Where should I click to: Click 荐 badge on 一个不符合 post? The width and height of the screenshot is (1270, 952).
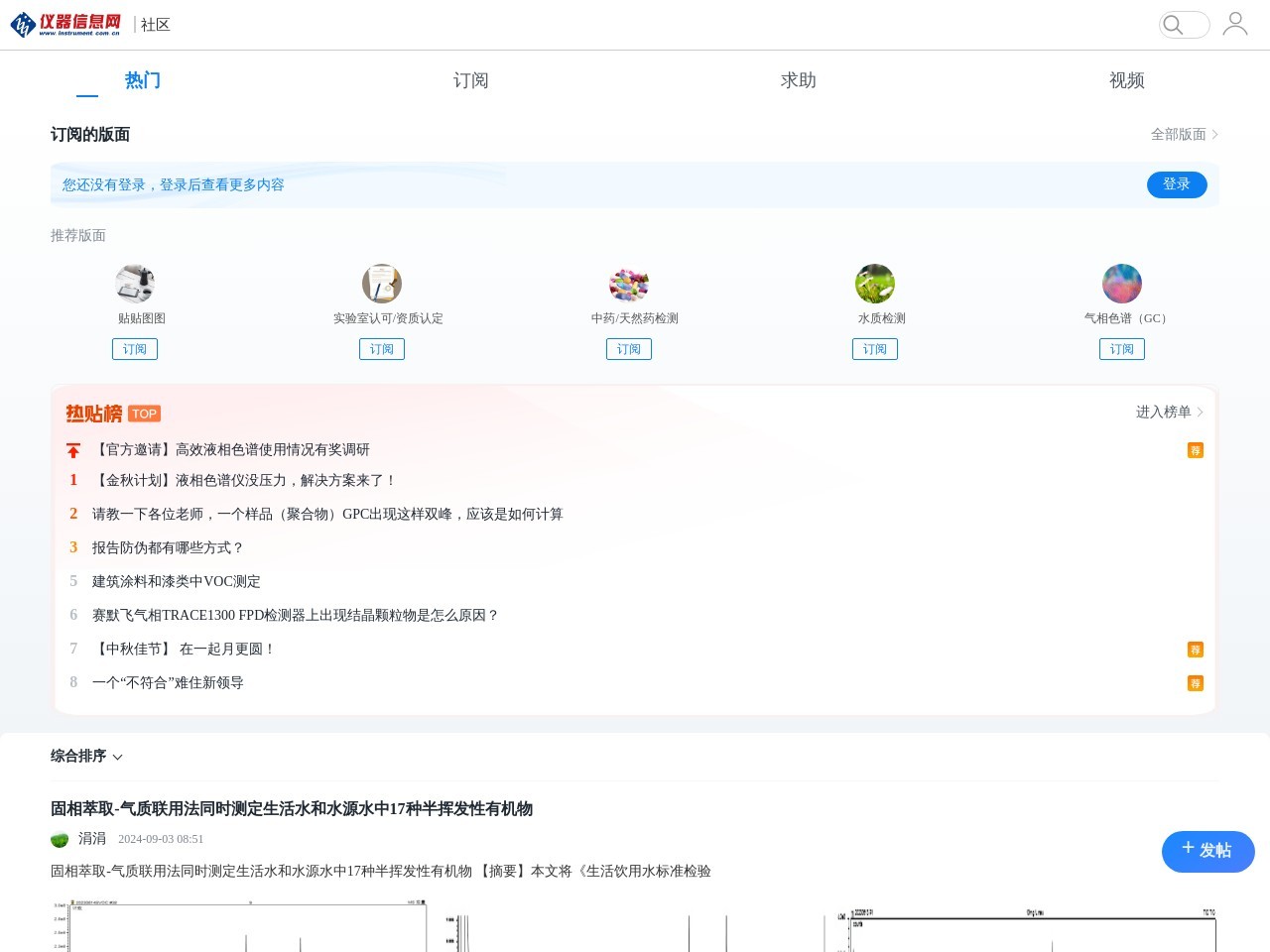click(1196, 683)
